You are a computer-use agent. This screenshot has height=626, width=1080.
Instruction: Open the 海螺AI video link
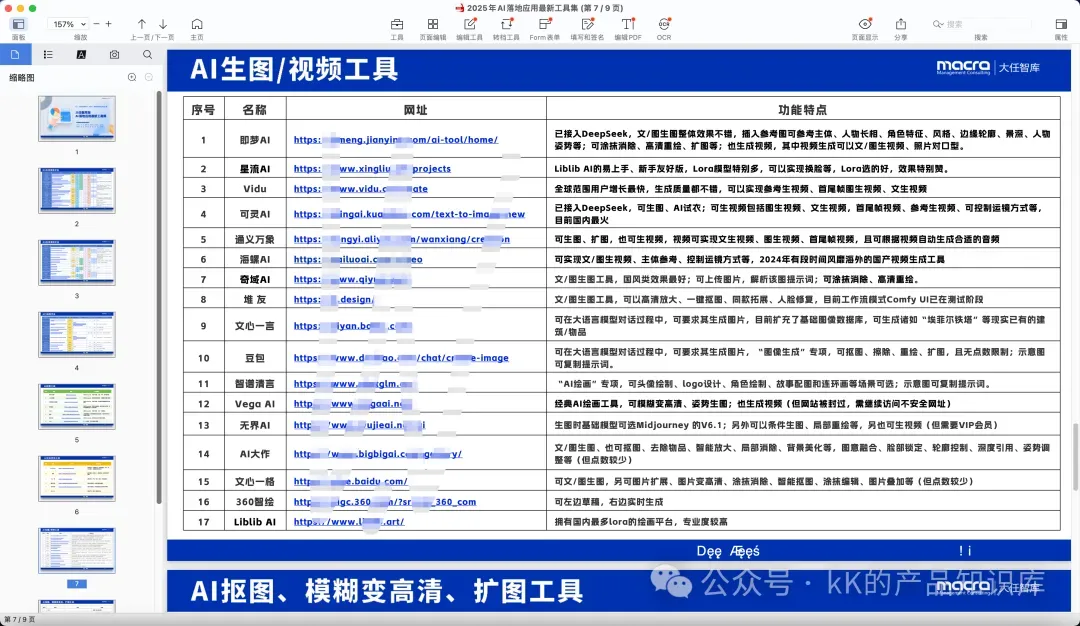coord(358,260)
